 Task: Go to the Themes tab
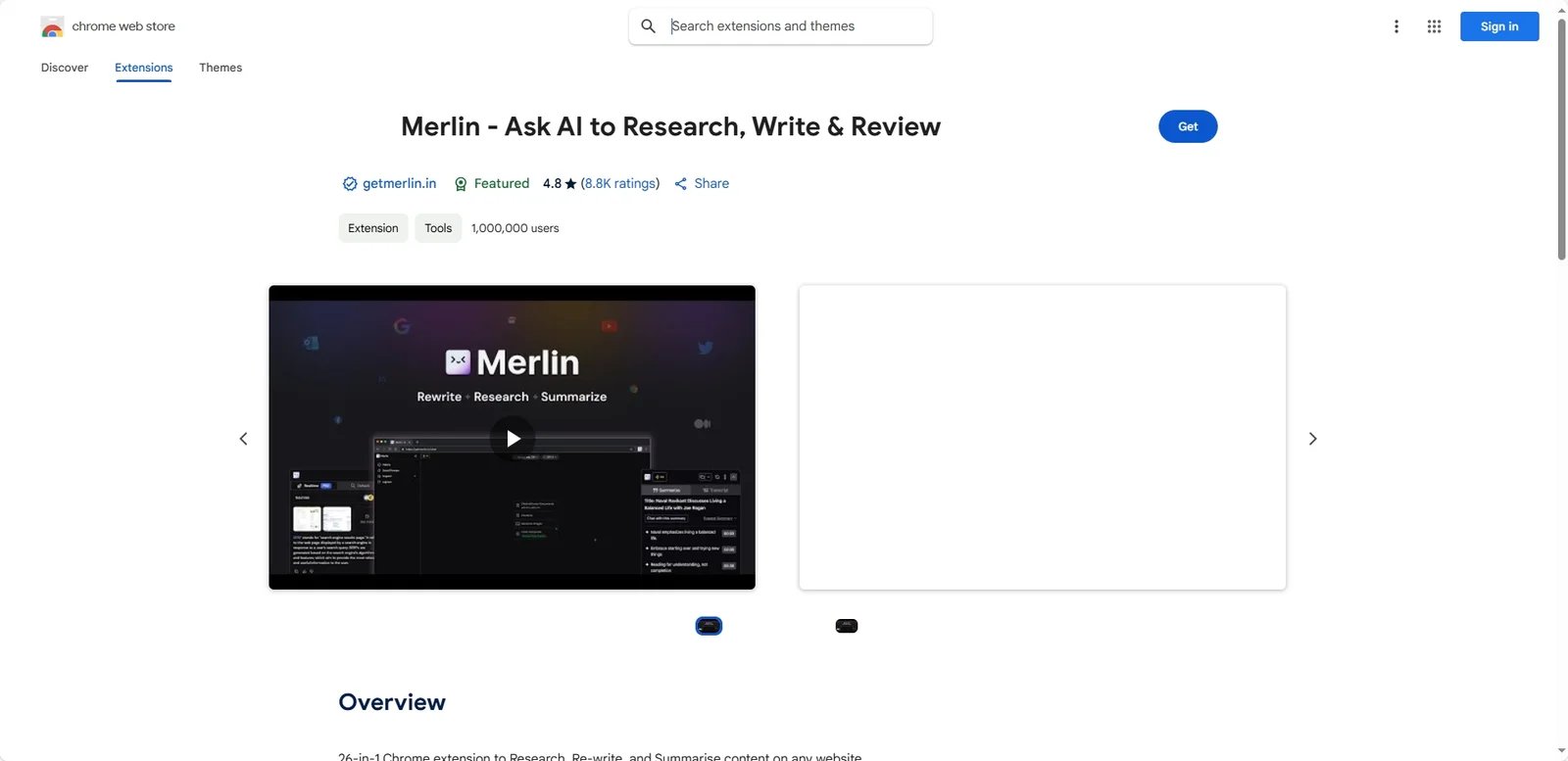pyautogui.click(x=220, y=68)
